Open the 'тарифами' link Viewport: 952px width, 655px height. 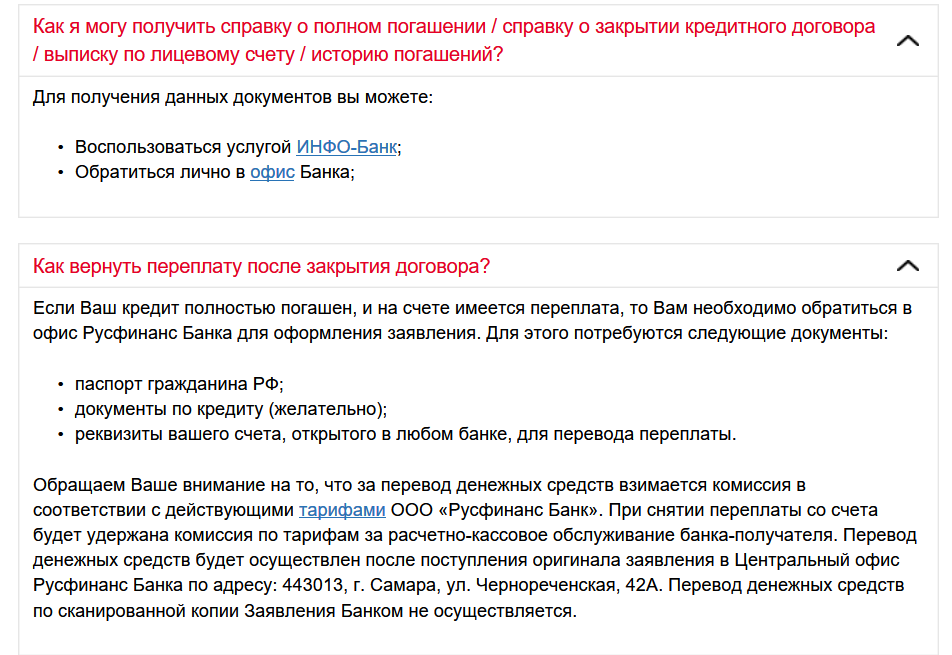click(x=341, y=509)
